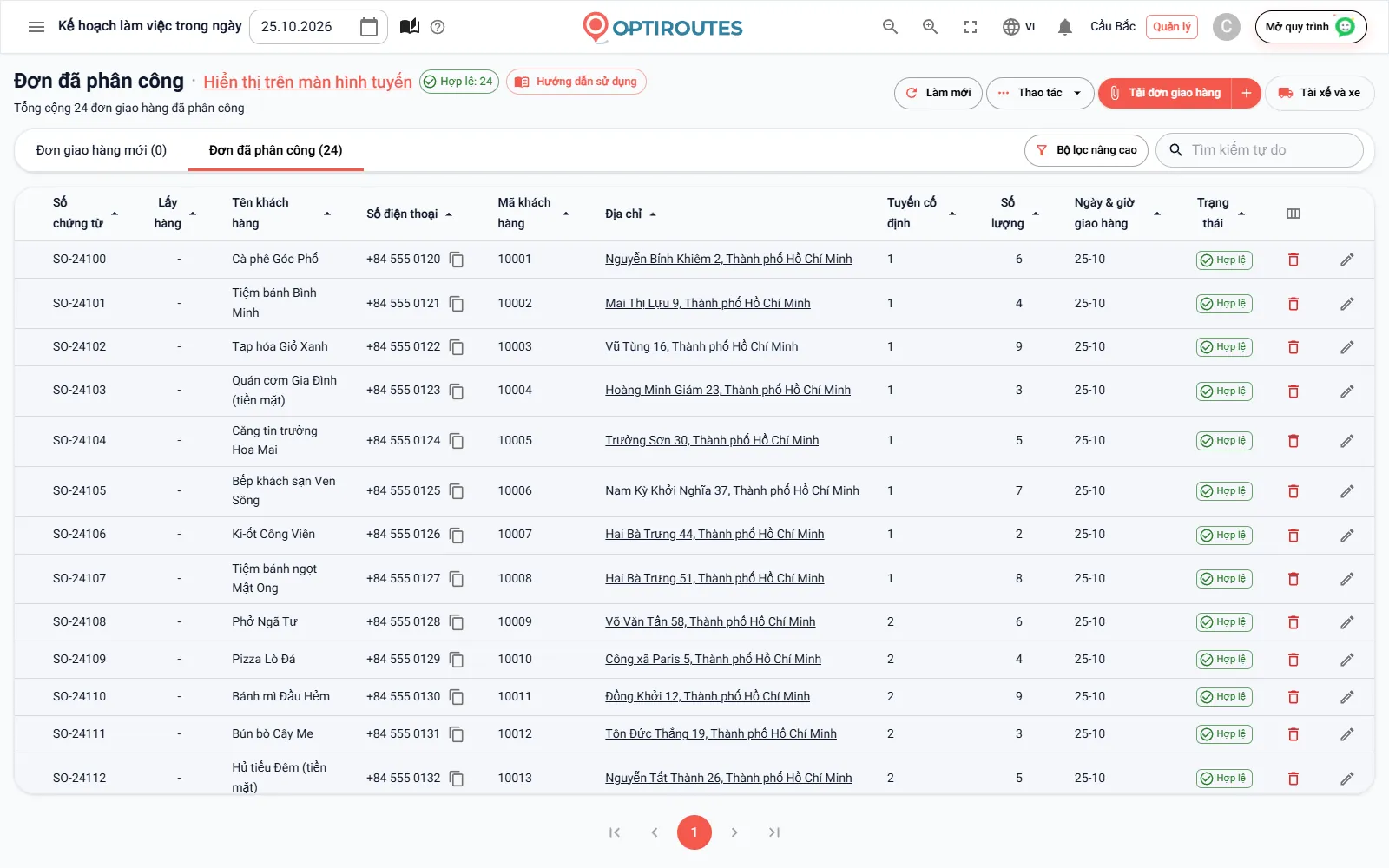Switch to Đơn giao hàng mới (0) tab
The height and width of the screenshot is (868, 1389).
coord(102,150)
